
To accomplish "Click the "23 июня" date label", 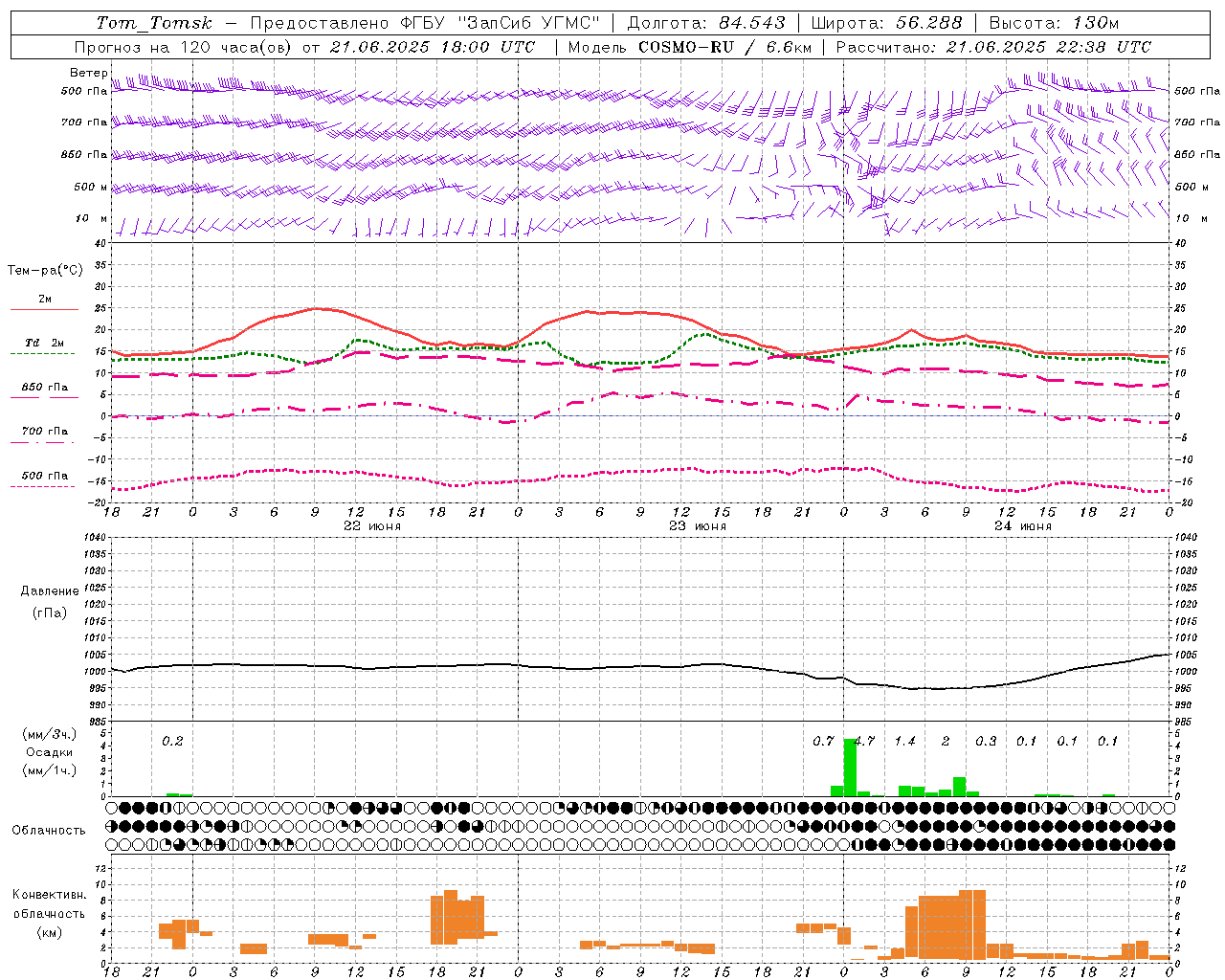I will (x=698, y=526).
